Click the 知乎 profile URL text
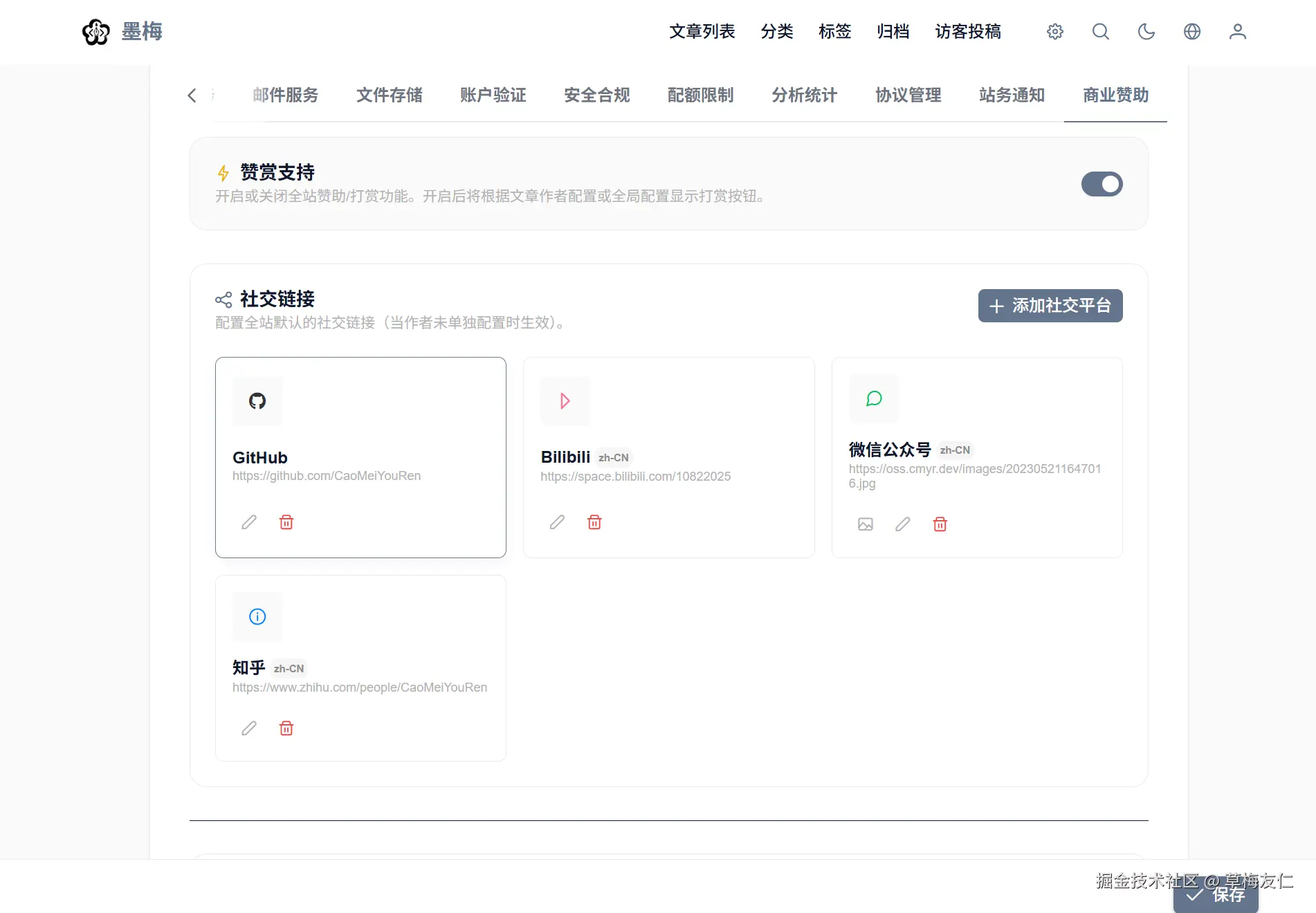The height and width of the screenshot is (913, 1316). click(360, 688)
